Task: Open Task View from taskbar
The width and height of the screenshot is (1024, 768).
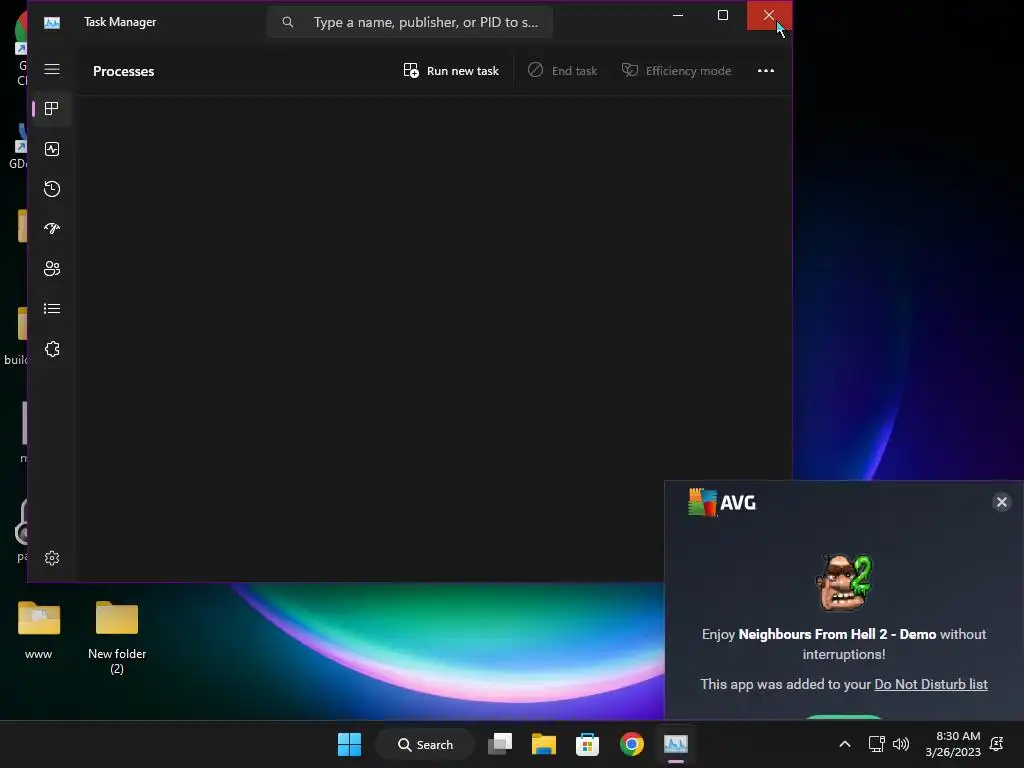Action: (x=500, y=744)
